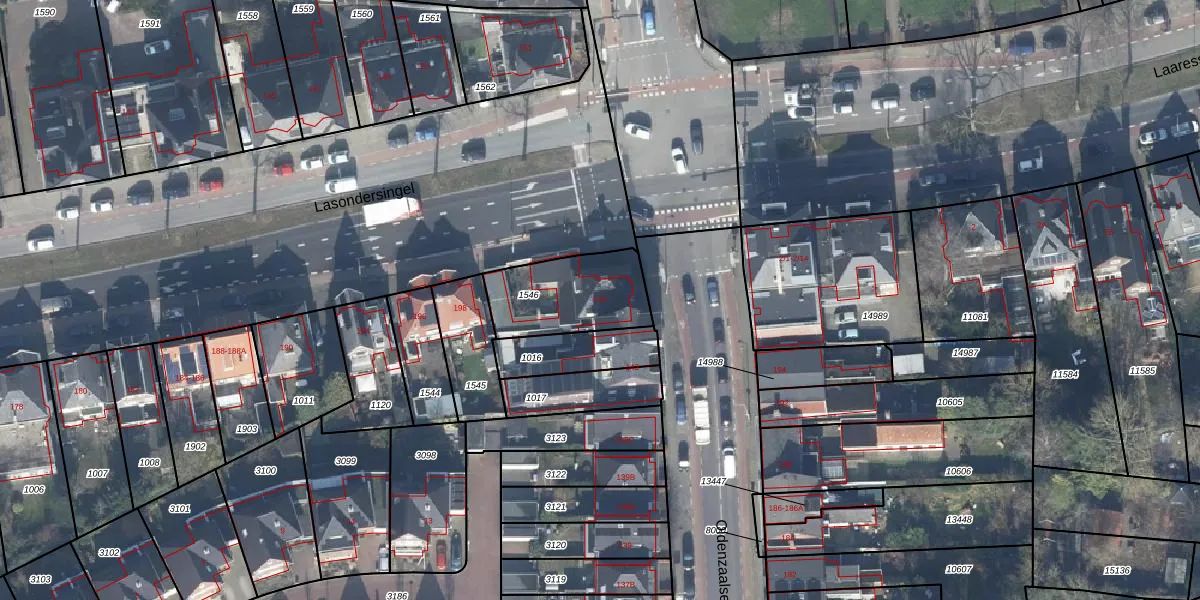
Task: Select the house number 188-188A label
Action: (229, 352)
